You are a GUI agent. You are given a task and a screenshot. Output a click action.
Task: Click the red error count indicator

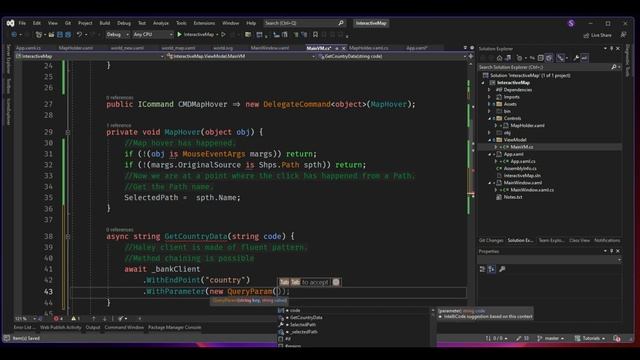pyautogui.click(x=58, y=318)
